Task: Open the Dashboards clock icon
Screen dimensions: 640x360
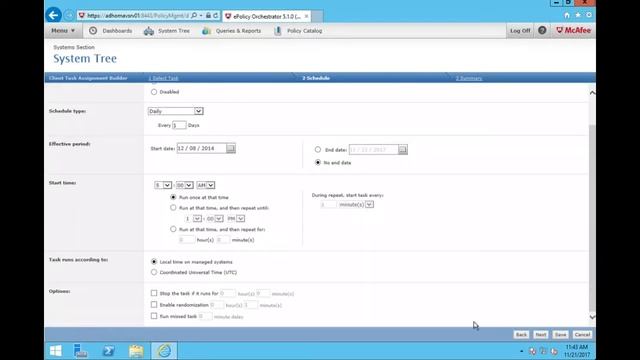Action: coord(93,31)
